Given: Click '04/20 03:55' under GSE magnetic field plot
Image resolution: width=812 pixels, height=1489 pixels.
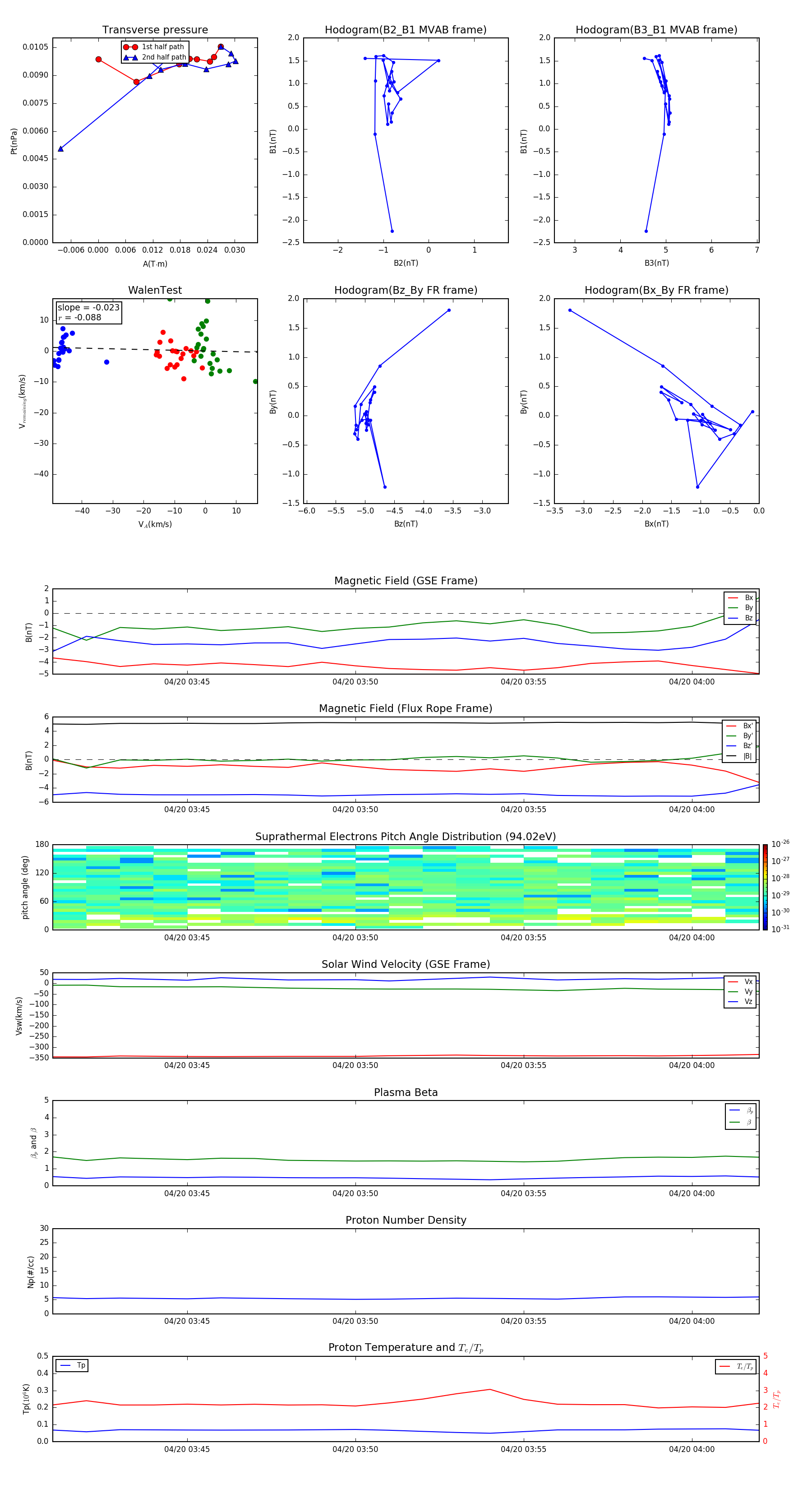Looking at the screenshot, I should [524, 681].
